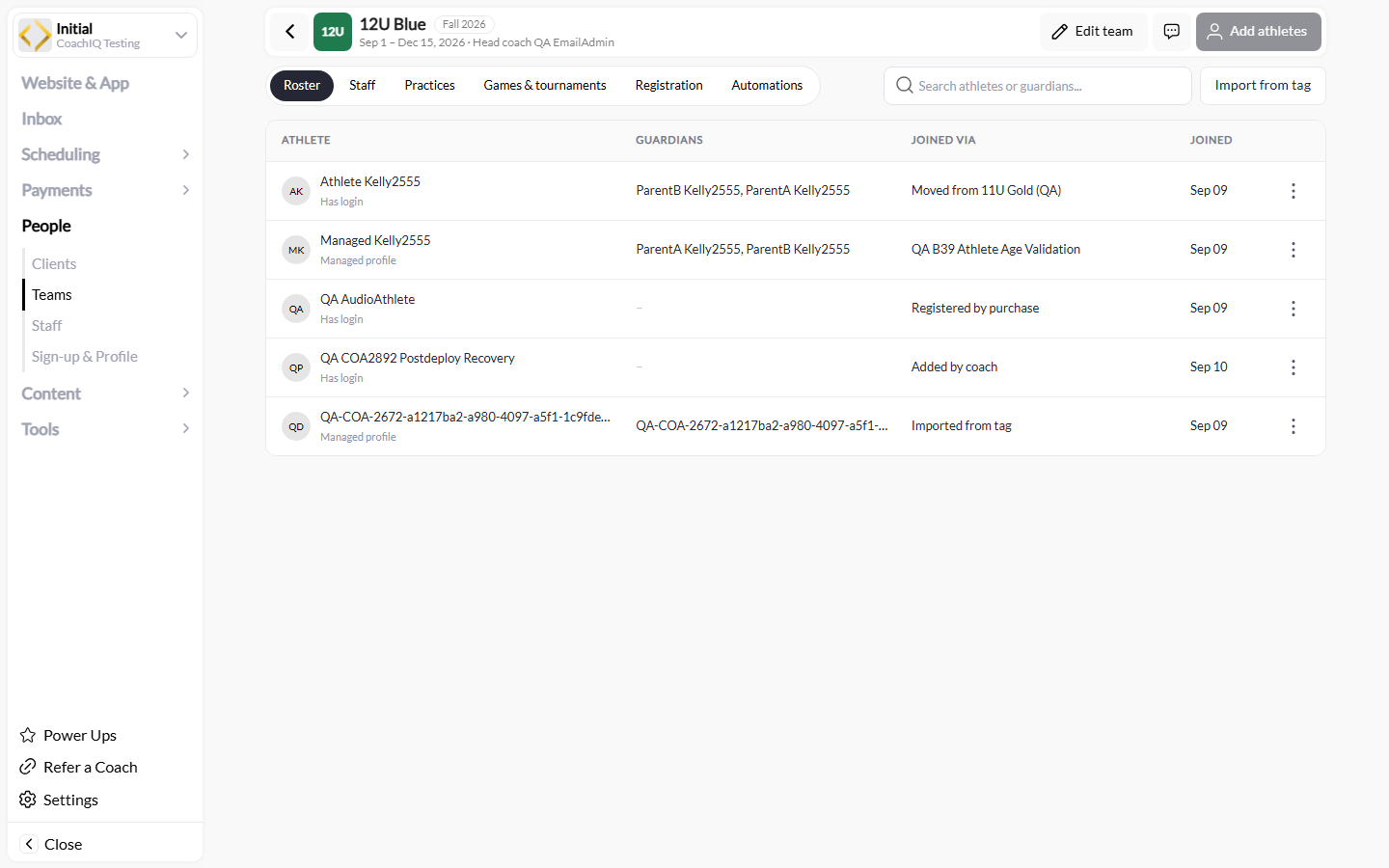Open the Initial workspace switcher dropdown
The width and height of the screenshot is (1389, 868).
[105, 36]
